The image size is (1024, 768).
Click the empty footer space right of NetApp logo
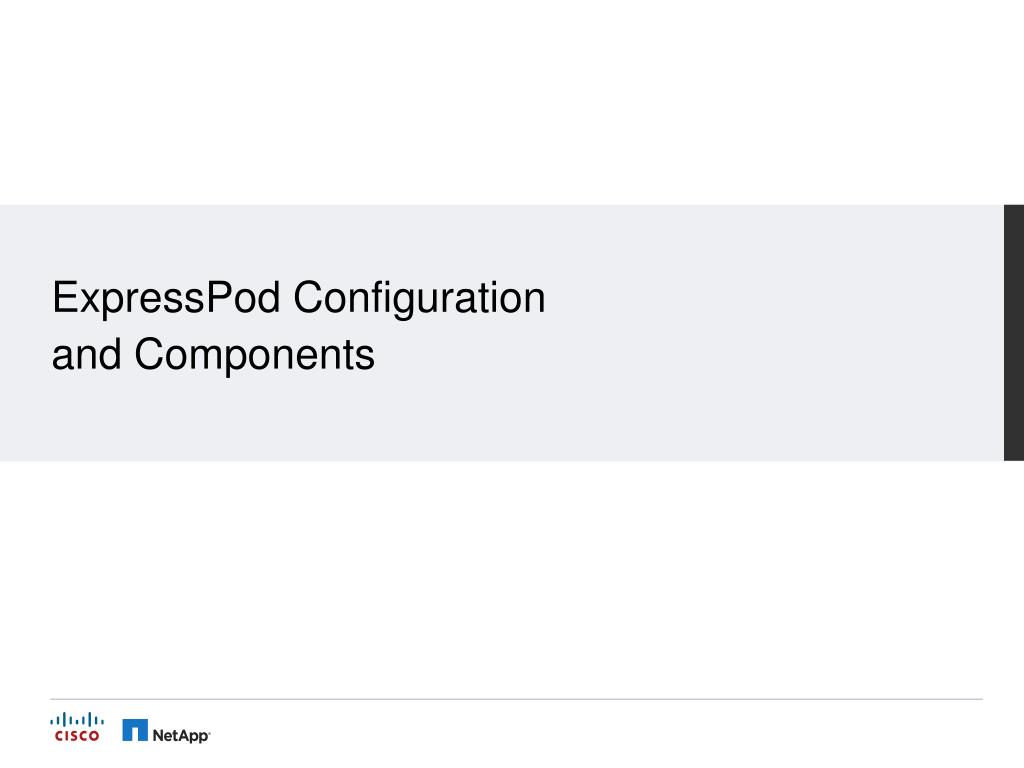(600, 732)
